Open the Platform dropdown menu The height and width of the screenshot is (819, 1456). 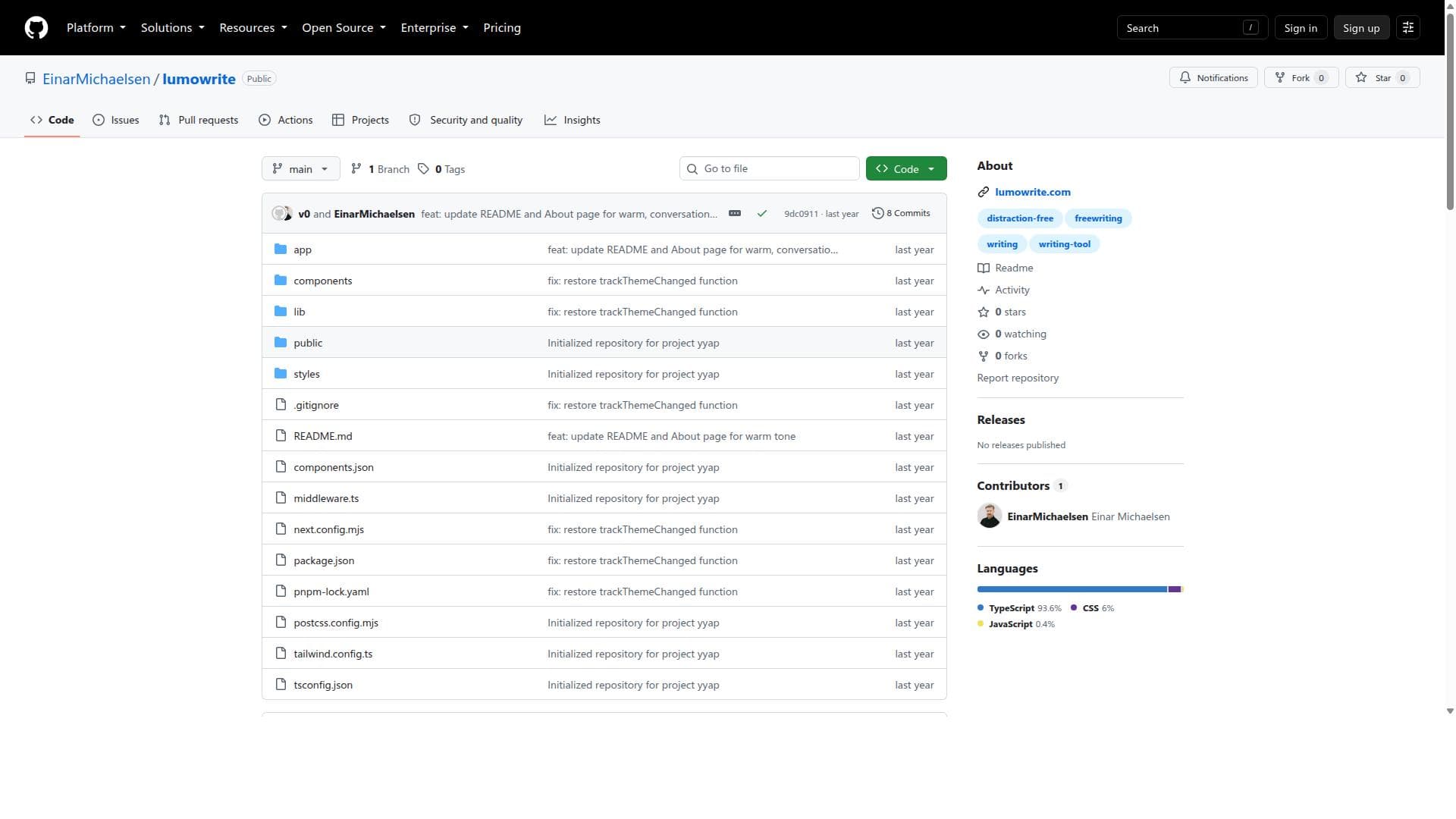[x=96, y=28]
